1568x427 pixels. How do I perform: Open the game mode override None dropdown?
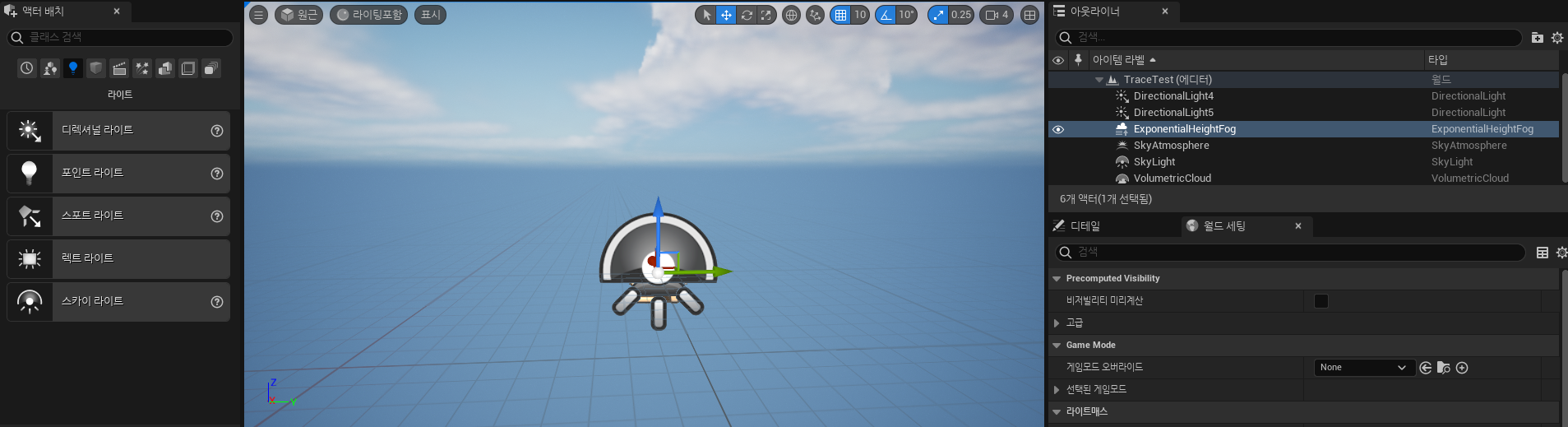click(x=1363, y=368)
